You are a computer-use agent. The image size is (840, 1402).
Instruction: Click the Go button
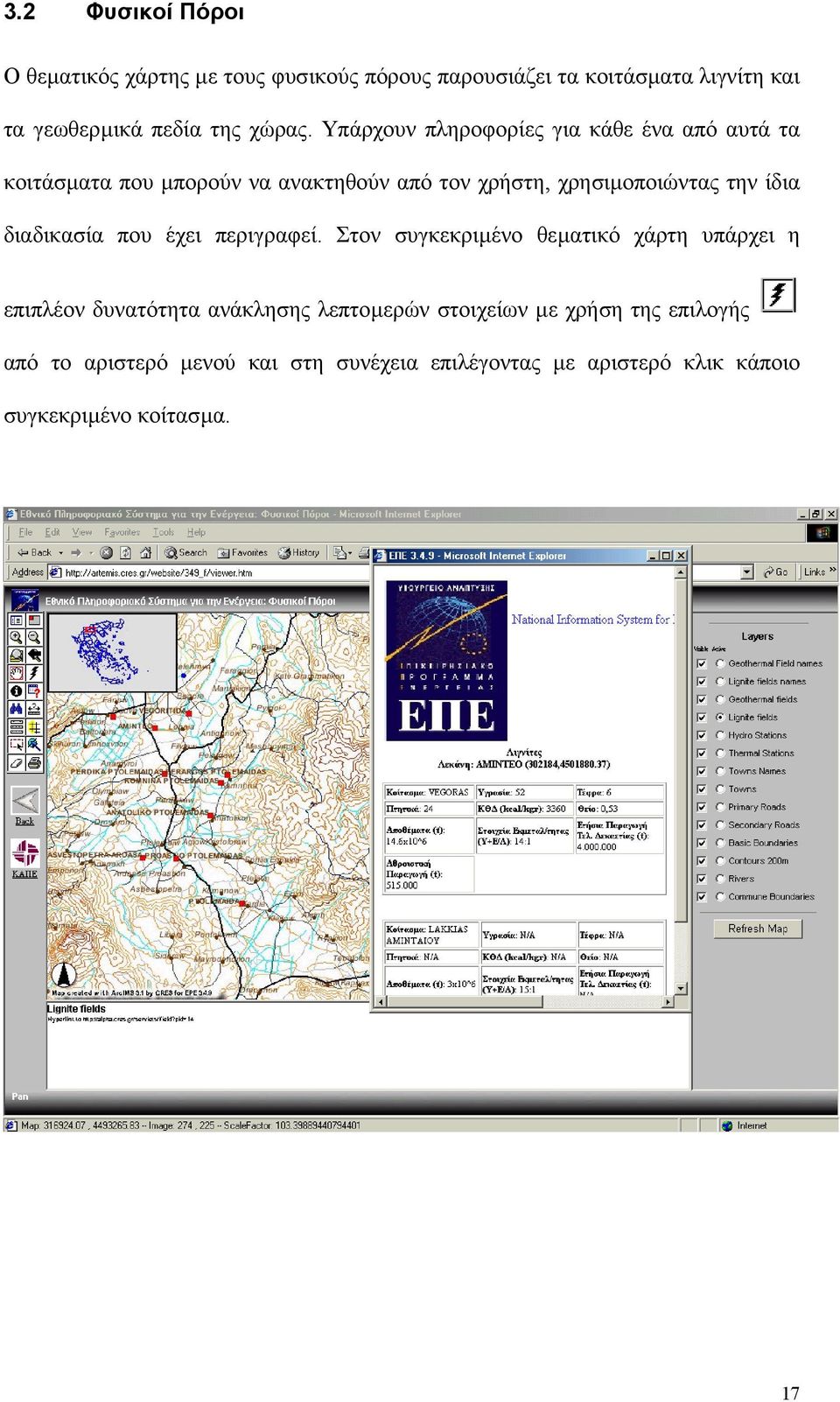pos(775,571)
